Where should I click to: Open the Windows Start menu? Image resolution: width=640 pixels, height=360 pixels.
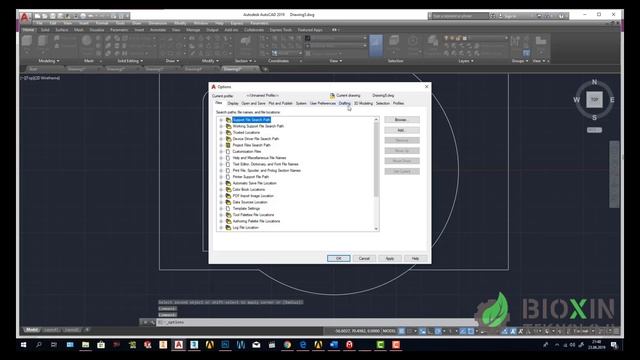24,345
